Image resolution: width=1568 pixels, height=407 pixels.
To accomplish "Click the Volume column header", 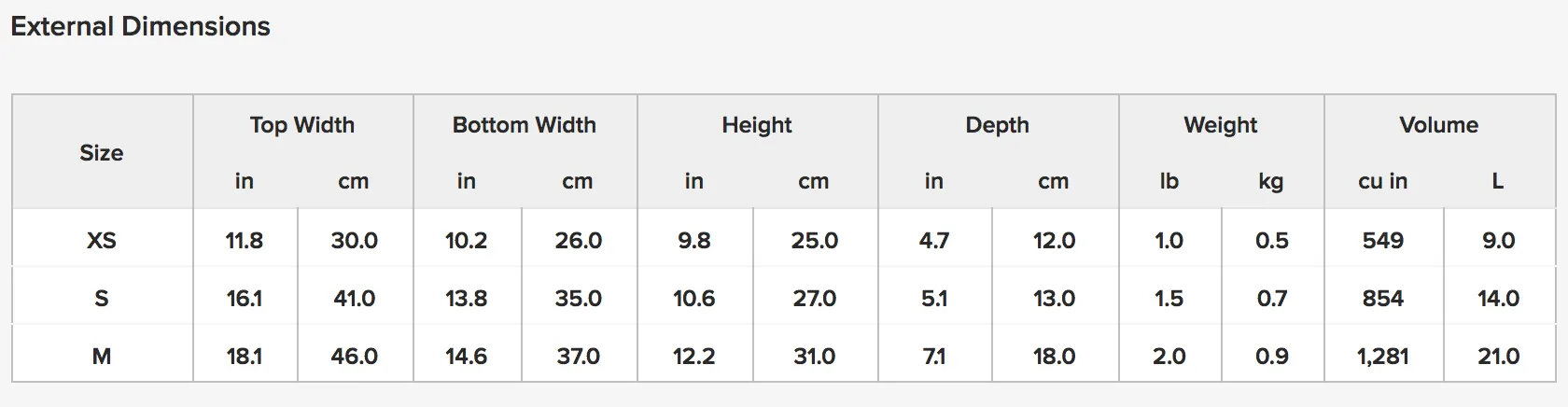I will coord(1439,125).
